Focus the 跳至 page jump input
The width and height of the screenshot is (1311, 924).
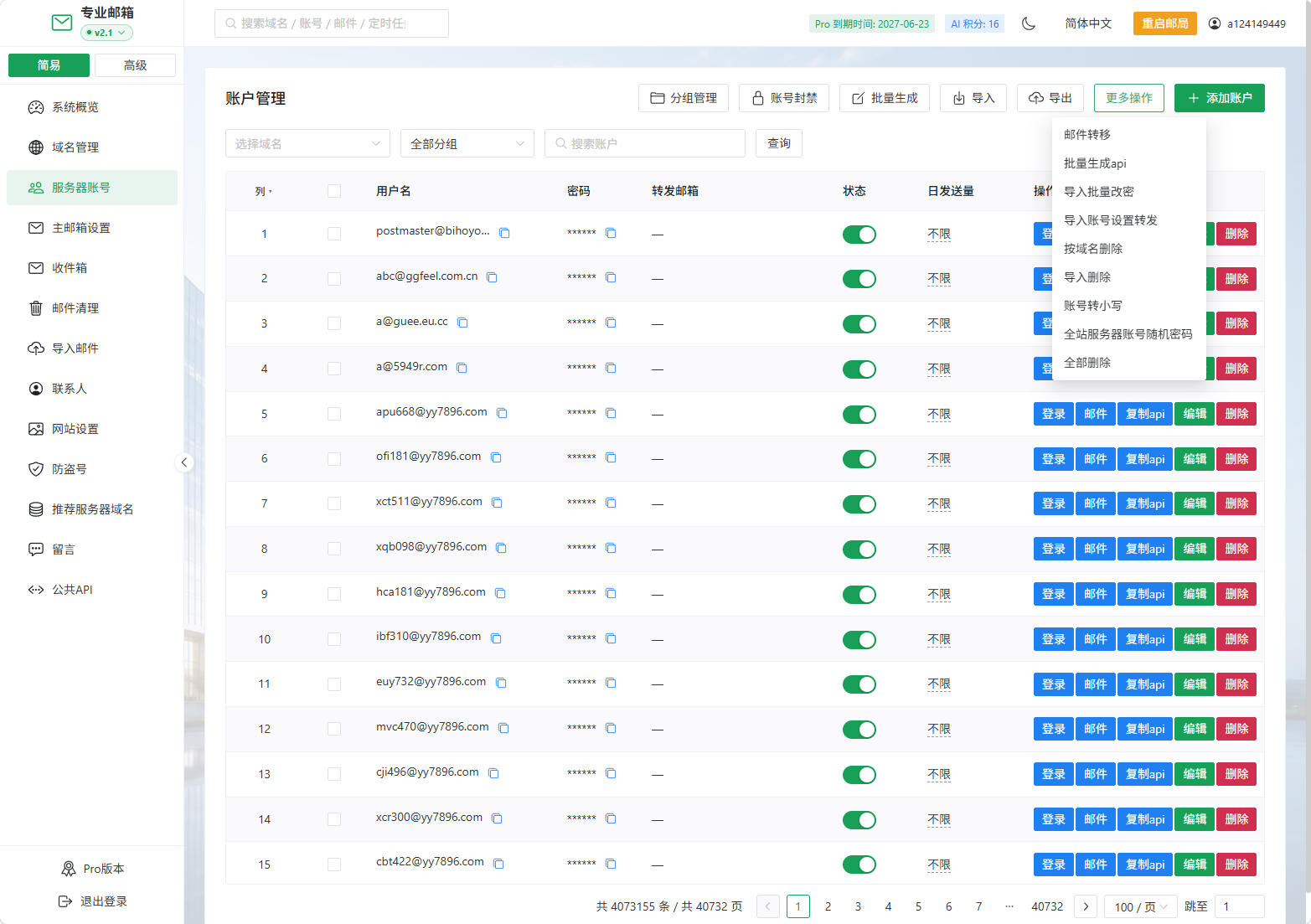pyautogui.click(x=1239, y=906)
